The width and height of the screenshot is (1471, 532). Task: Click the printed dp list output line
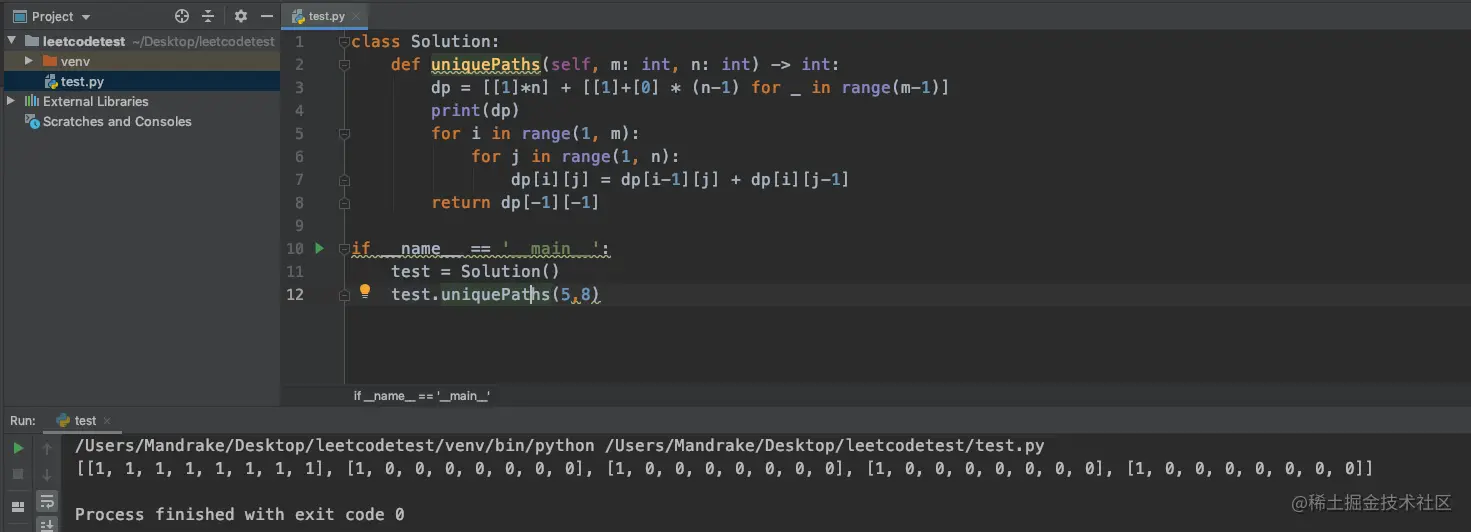(724, 468)
